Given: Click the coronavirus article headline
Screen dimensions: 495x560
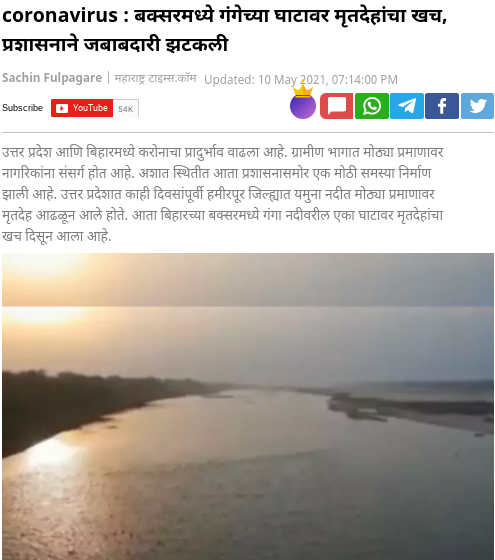Looking at the screenshot, I should [x=225, y=30].
